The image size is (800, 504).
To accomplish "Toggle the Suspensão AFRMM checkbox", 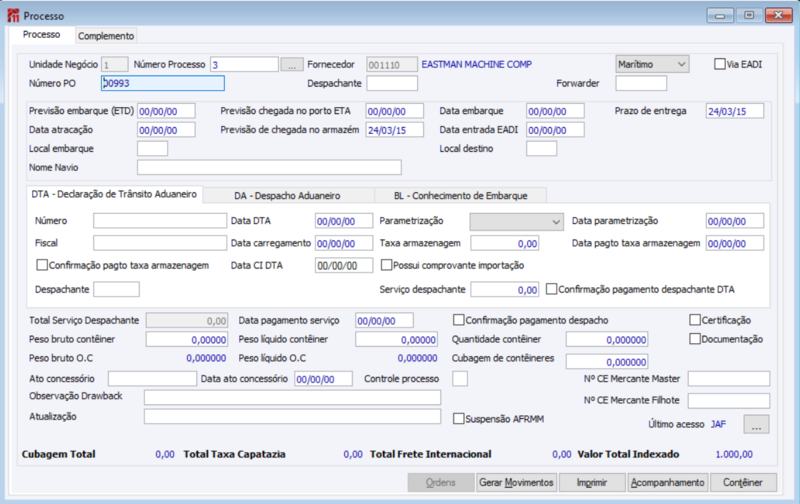I will point(459,418).
